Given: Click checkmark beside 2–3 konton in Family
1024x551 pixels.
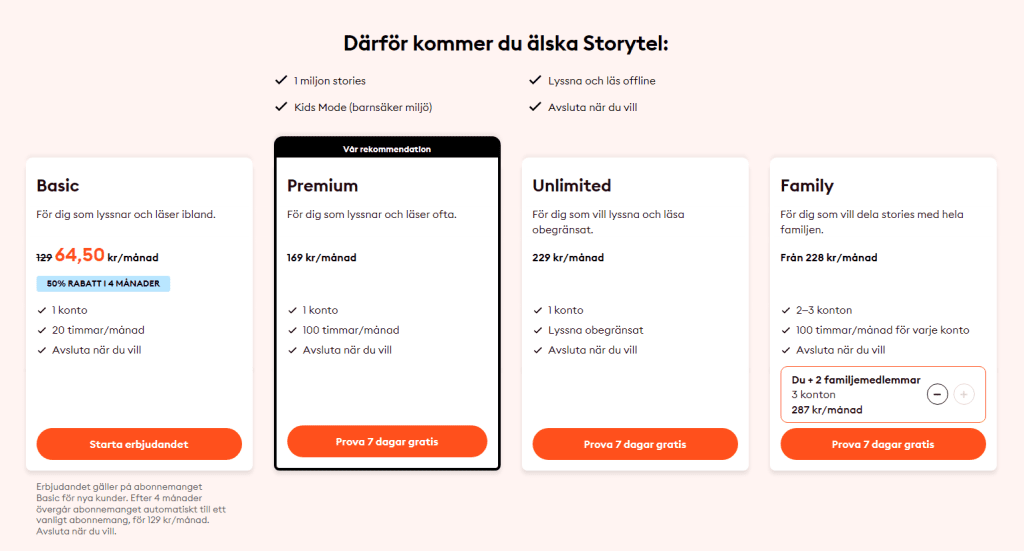Looking at the screenshot, I should (786, 310).
